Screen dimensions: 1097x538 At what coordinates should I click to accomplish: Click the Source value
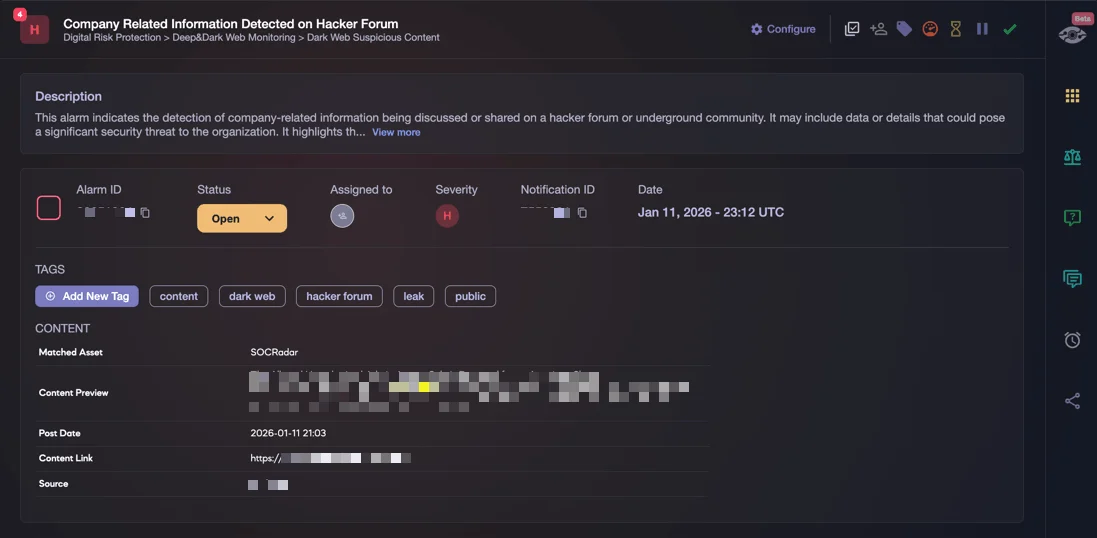pos(268,484)
